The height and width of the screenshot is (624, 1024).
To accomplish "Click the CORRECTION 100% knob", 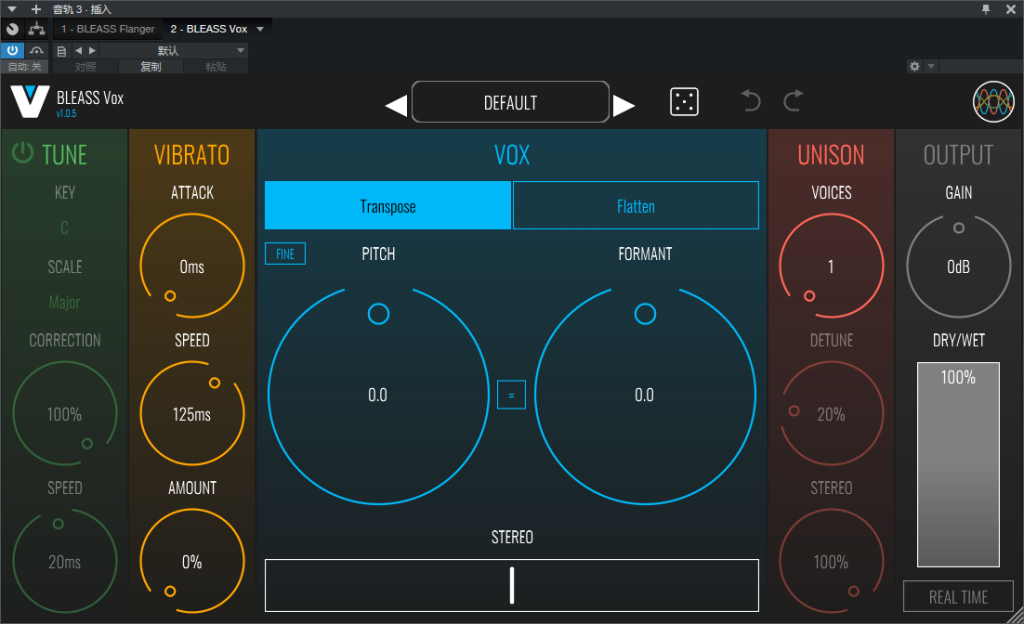I will click(65, 413).
